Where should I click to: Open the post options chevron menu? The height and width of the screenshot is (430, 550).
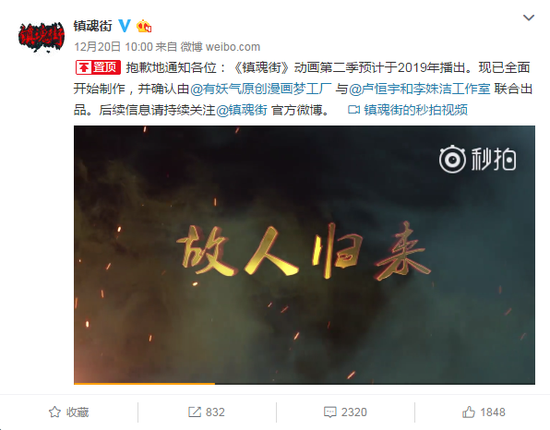[x=528, y=18]
